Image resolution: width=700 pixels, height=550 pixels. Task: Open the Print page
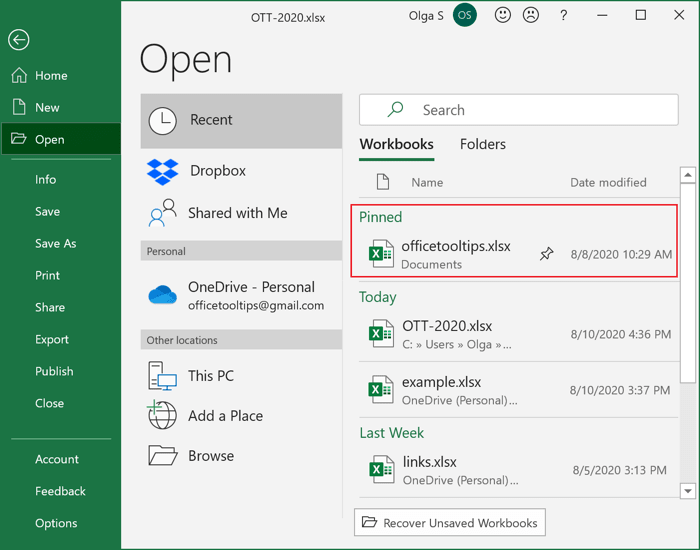point(47,275)
